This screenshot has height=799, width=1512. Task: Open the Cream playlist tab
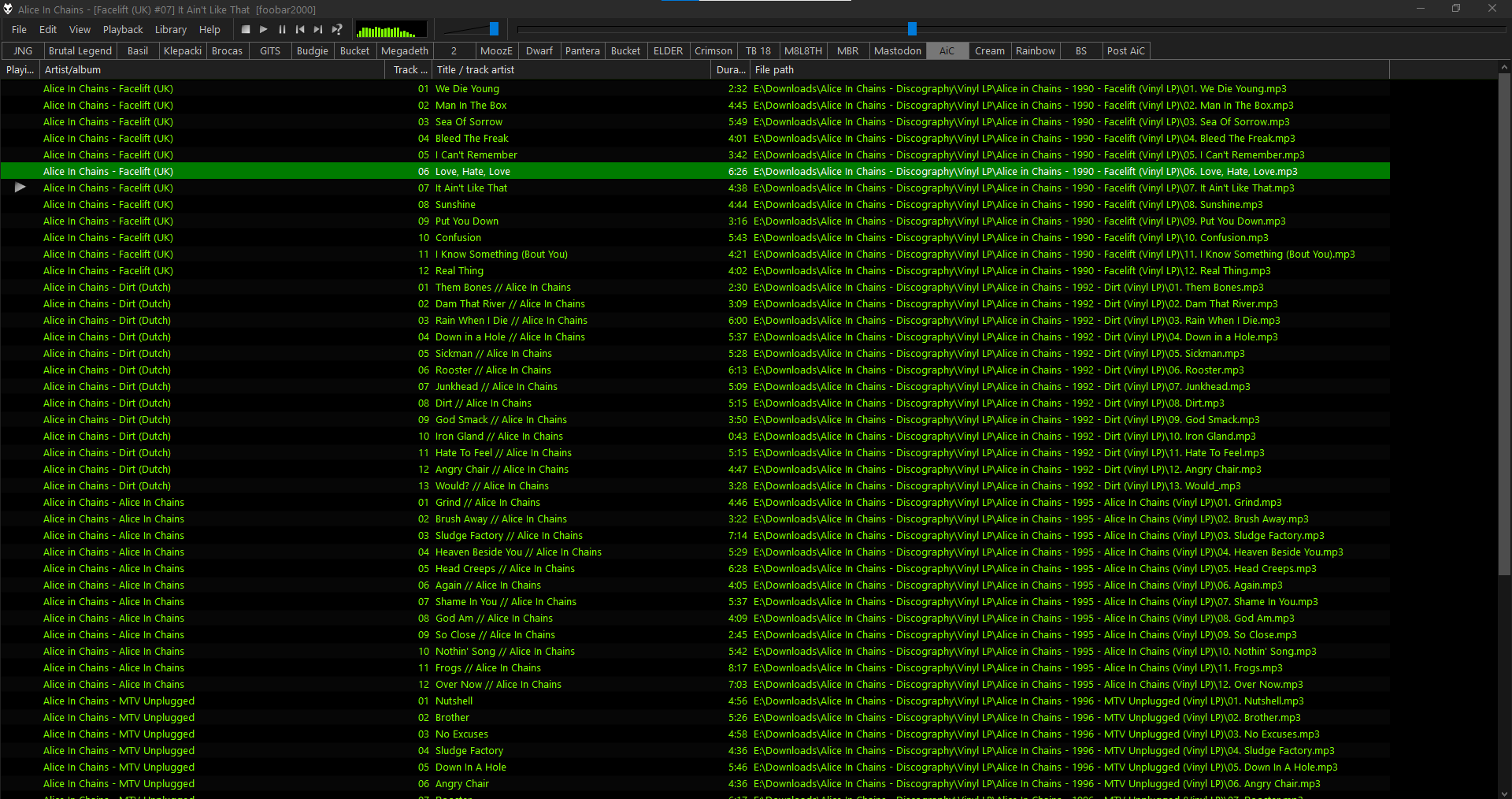coord(990,50)
